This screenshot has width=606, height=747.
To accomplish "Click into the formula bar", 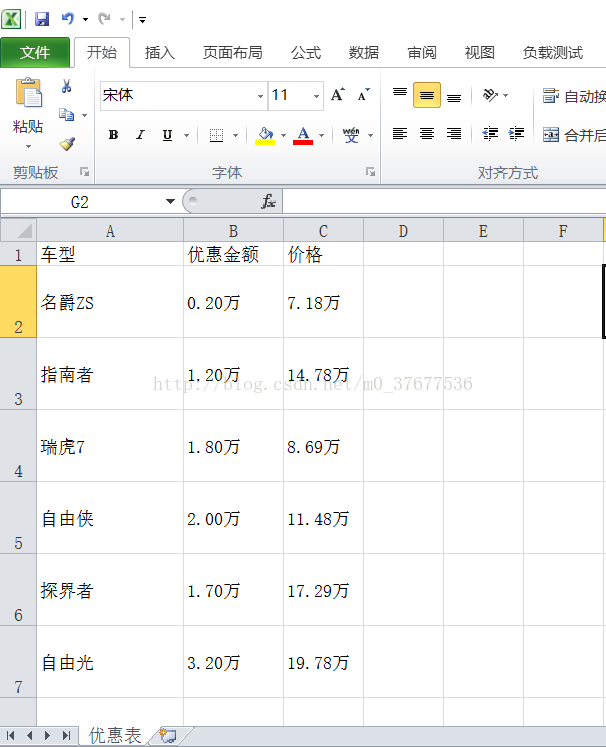I will [x=444, y=201].
